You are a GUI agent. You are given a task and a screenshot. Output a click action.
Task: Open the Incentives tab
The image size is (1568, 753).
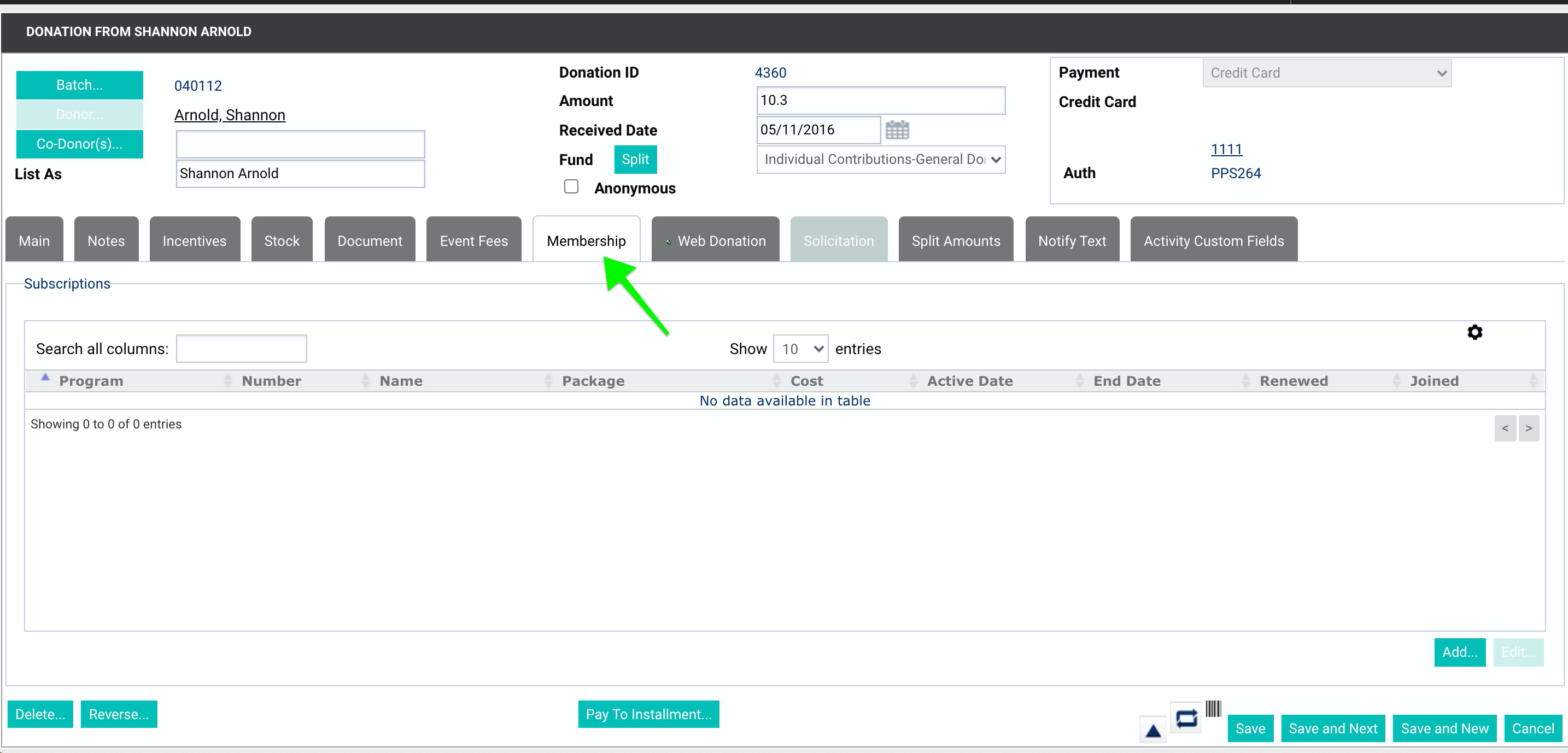click(194, 241)
